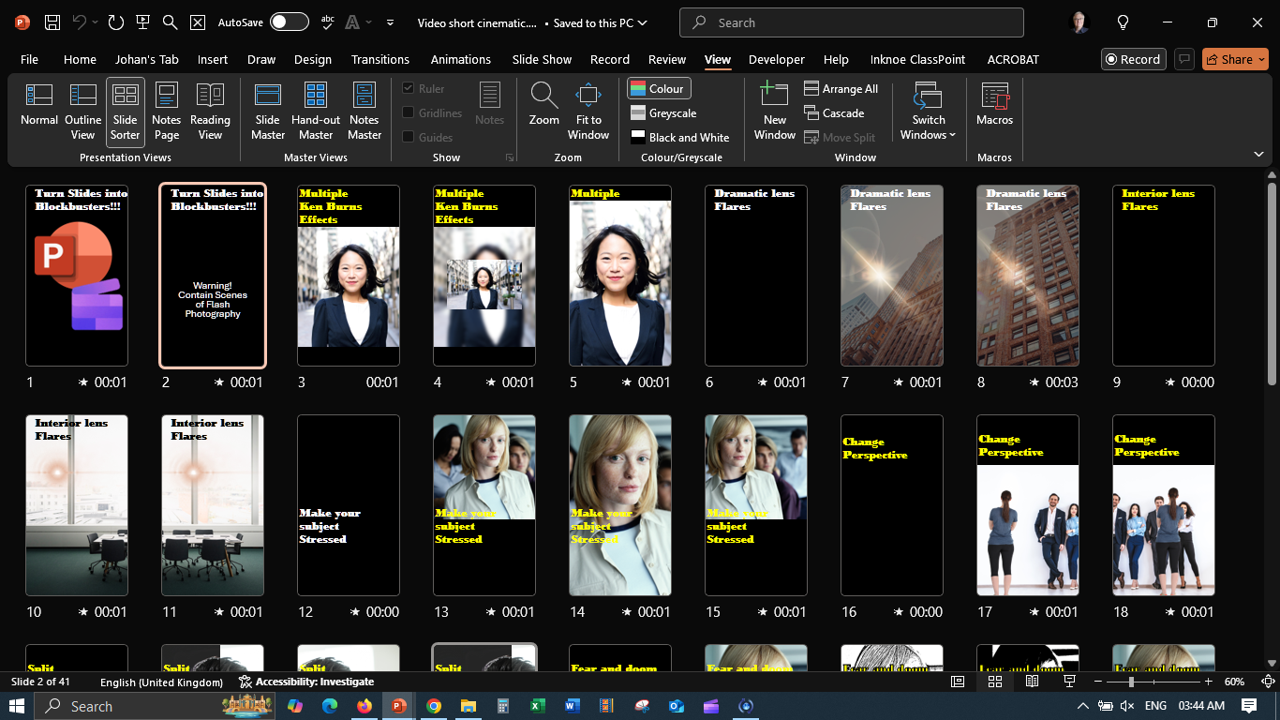Open the File menu
1280x720 pixels.
29,59
